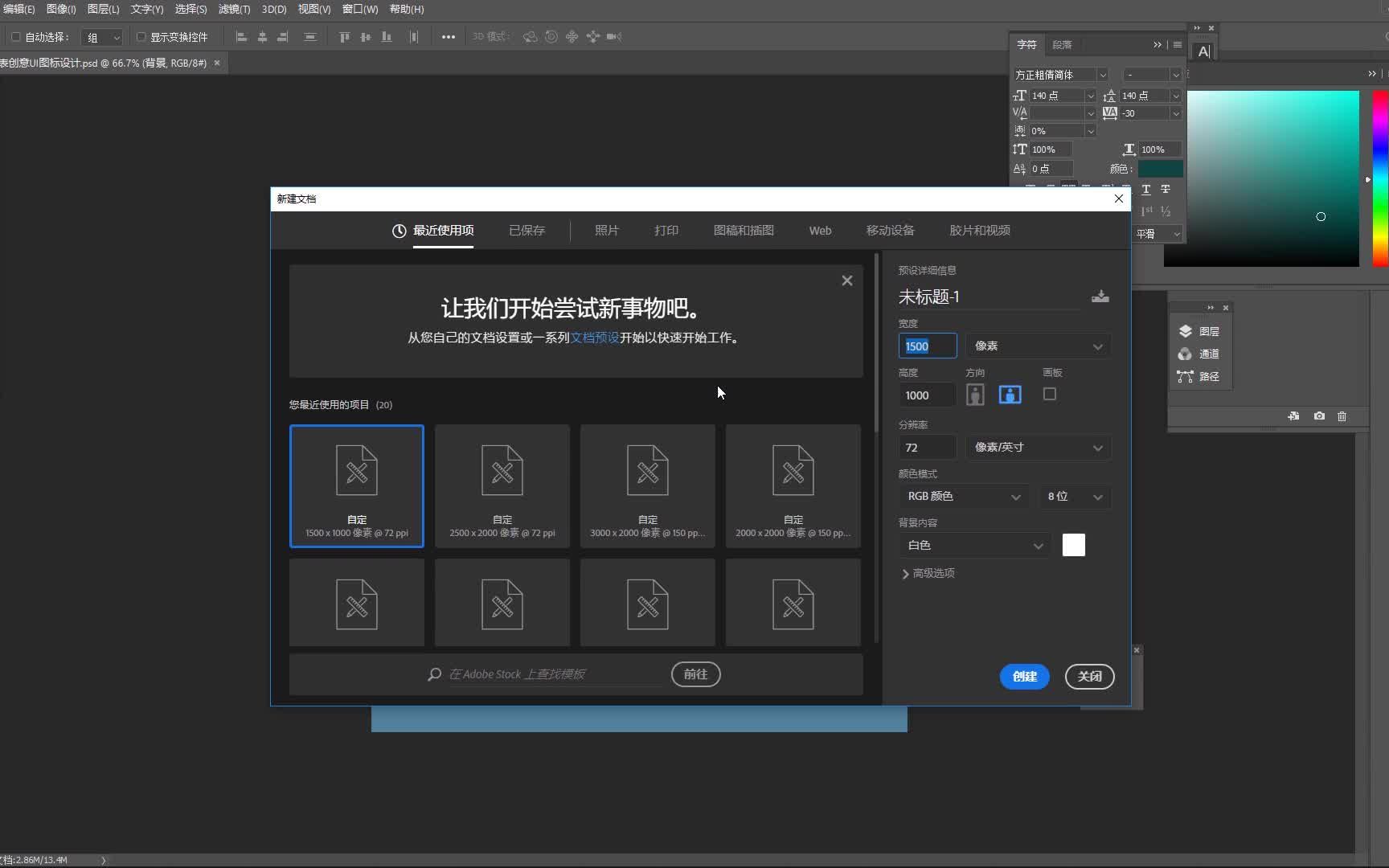This screenshot has height=868, width=1389.
Task: Click the underline T text style icon
Action: (x=1146, y=190)
